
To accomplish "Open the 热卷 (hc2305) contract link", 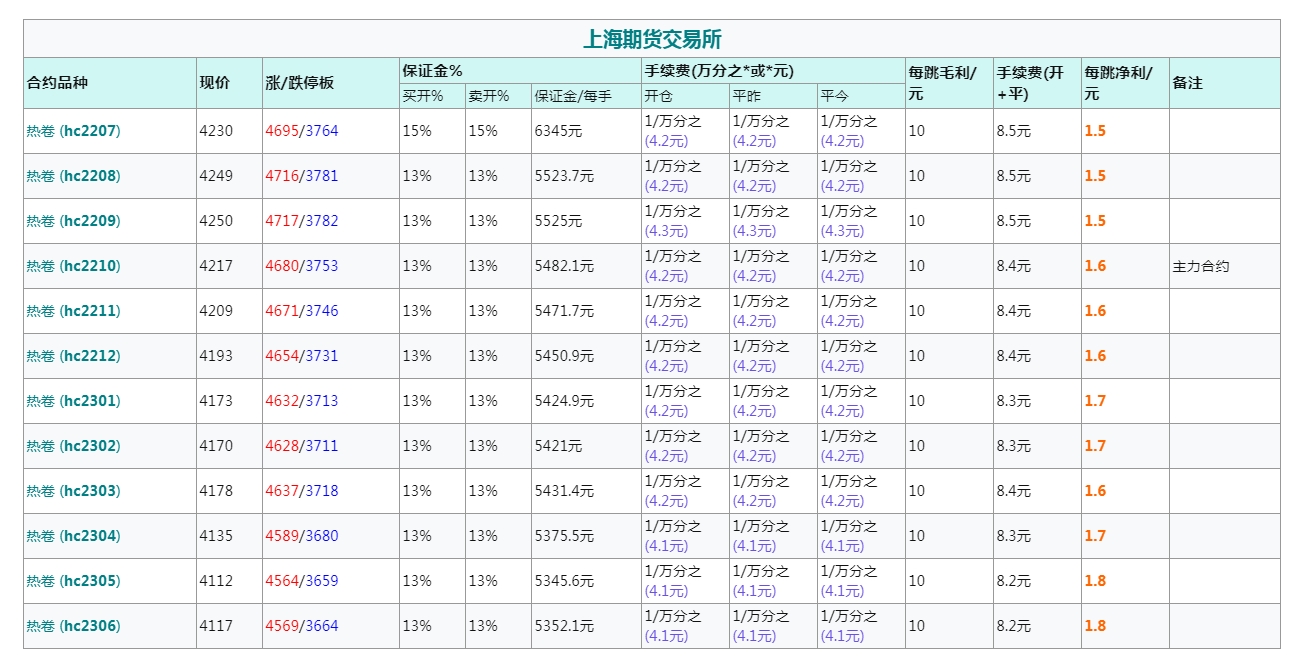I will tap(73, 581).
